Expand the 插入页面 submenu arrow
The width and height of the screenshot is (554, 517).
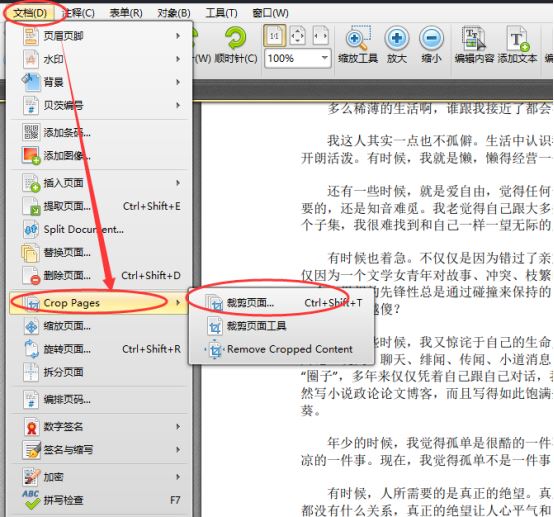point(178,183)
